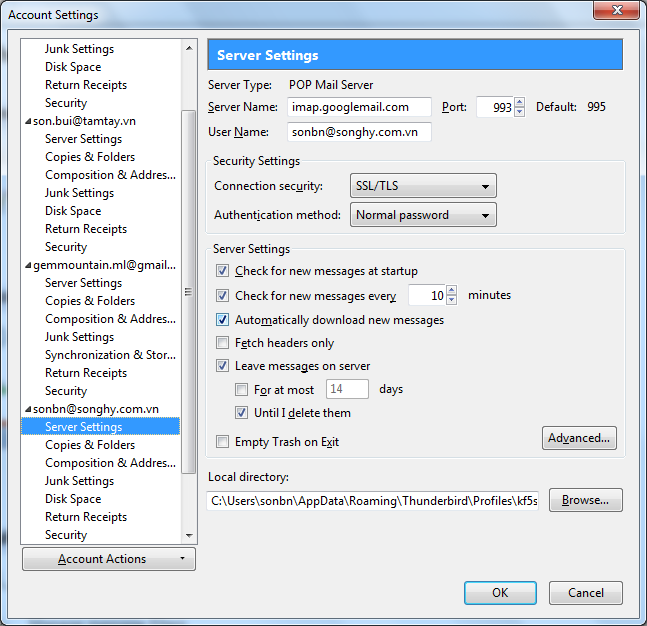Uncheck Leave messages on server
This screenshot has width=647, height=626.
pos(222,367)
